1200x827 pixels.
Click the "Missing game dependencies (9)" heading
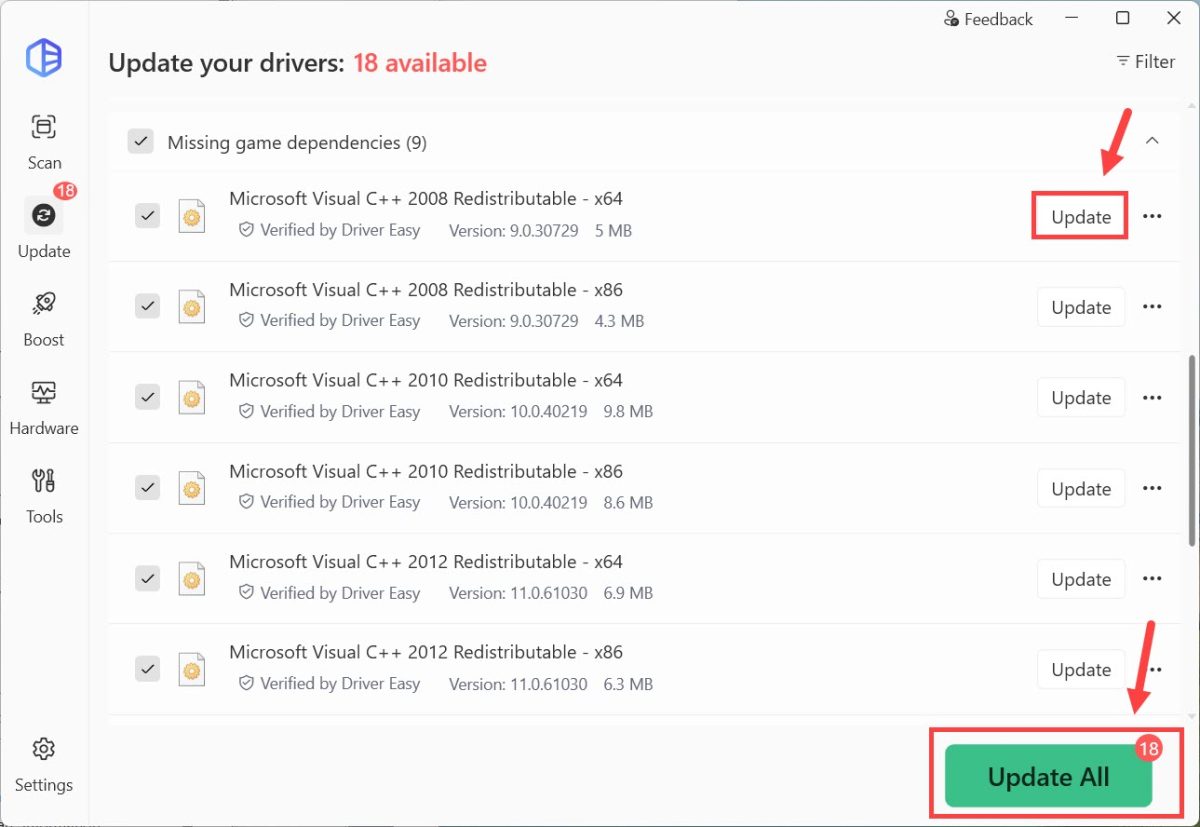[297, 142]
